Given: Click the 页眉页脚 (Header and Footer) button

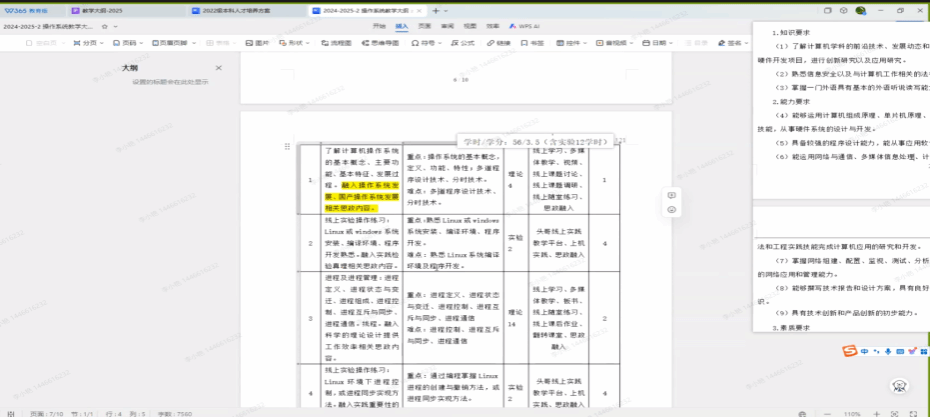Looking at the screenshot, I should point(170,43).
